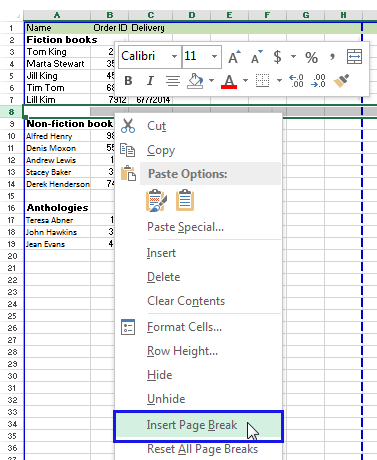The height and width of the screenshot is (460, 377).
Task: Open the font size 11 dropdown
Action: coord(214,56)
